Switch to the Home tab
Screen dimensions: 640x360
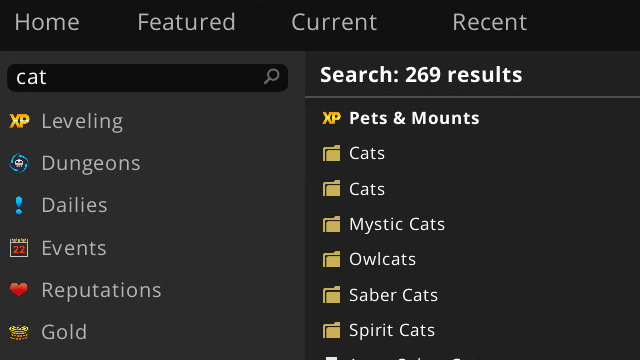tap(47, 22)
